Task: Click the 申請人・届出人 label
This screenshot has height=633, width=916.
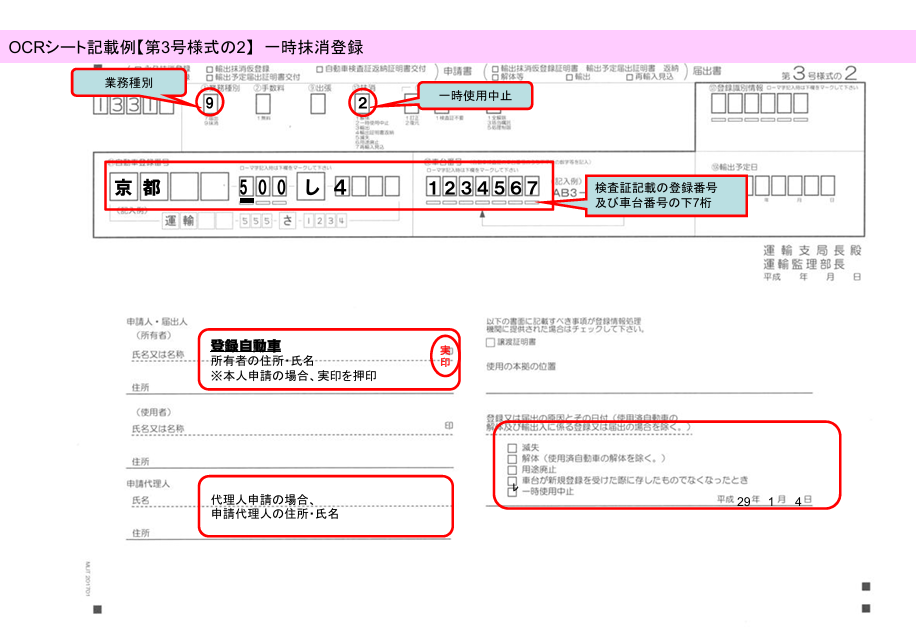Action: tap(157, 322)
